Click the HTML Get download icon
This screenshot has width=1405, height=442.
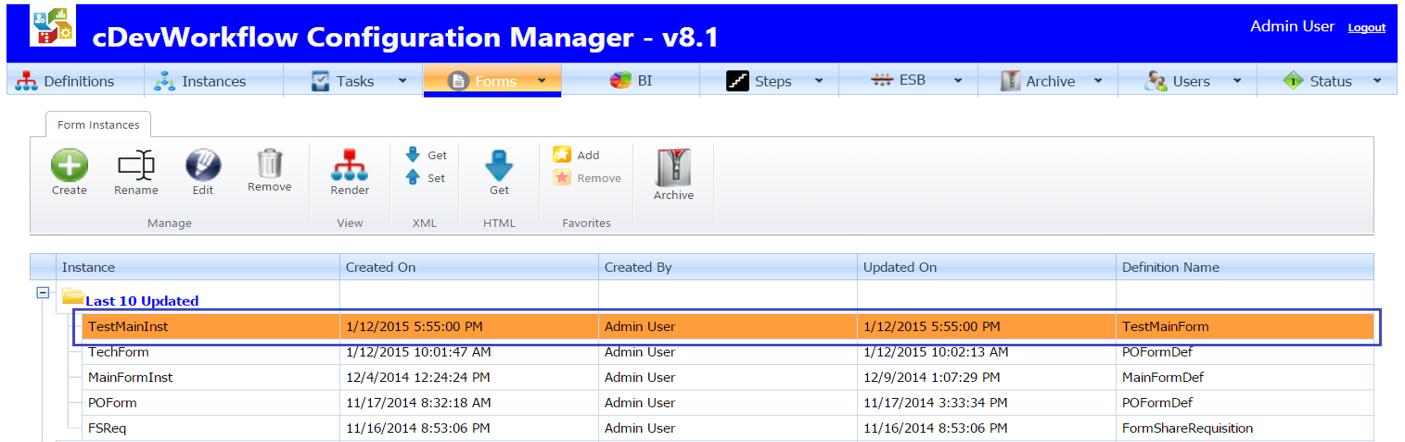coord(499,166)
